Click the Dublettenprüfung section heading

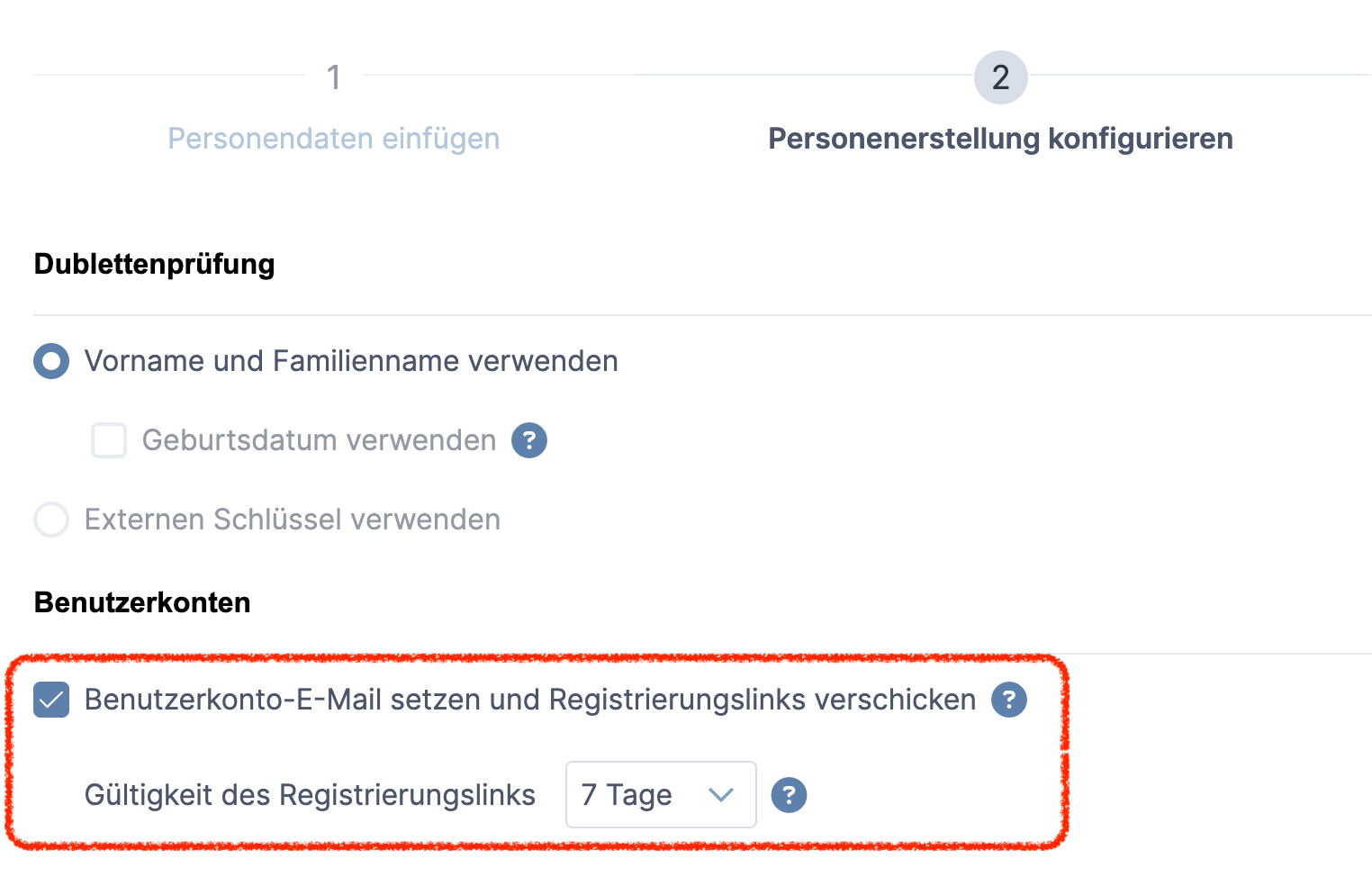154,264
